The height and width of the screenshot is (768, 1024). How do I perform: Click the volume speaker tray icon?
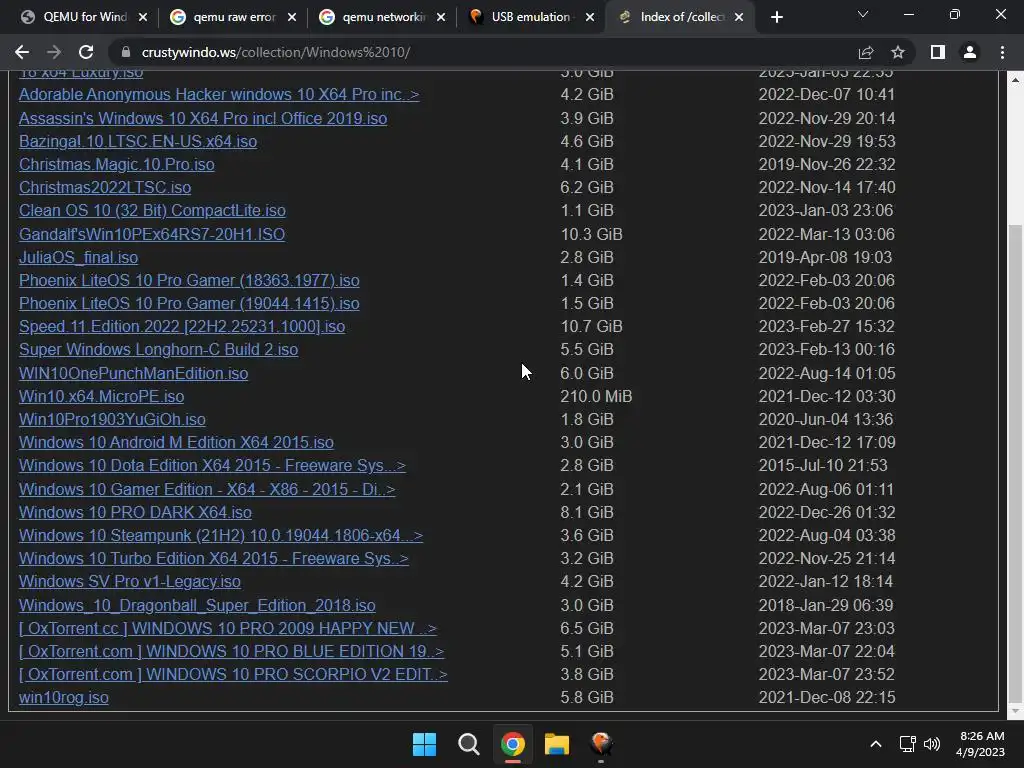coord(932,744)
